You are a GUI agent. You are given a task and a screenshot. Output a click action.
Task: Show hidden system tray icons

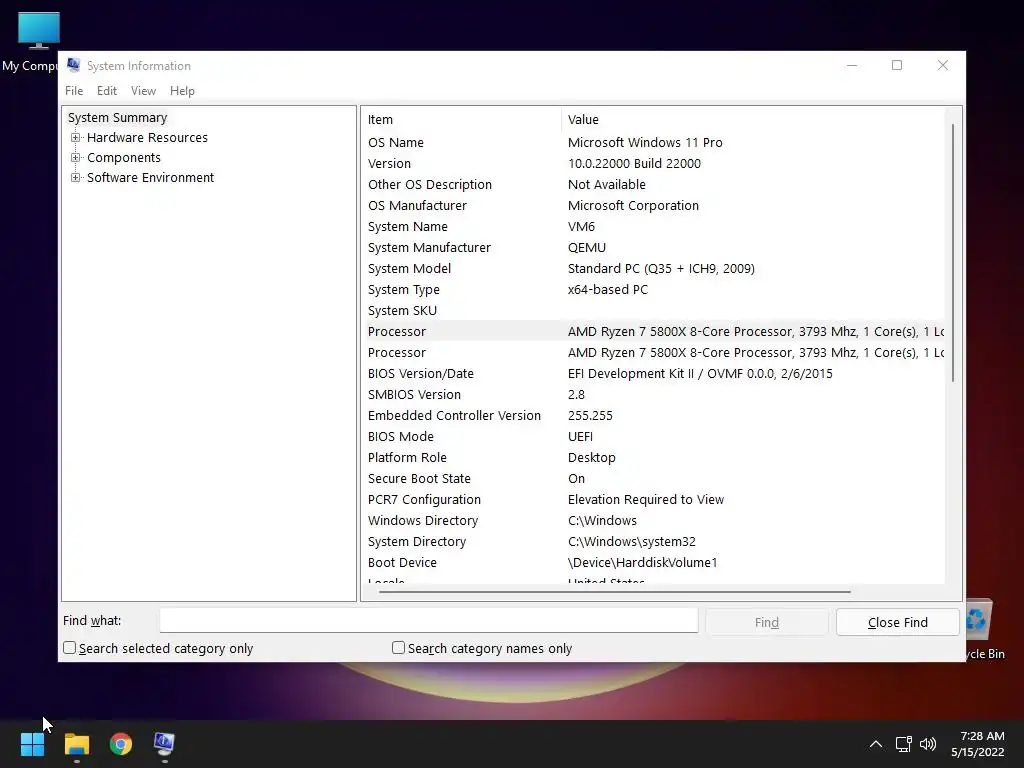(876, 744)
